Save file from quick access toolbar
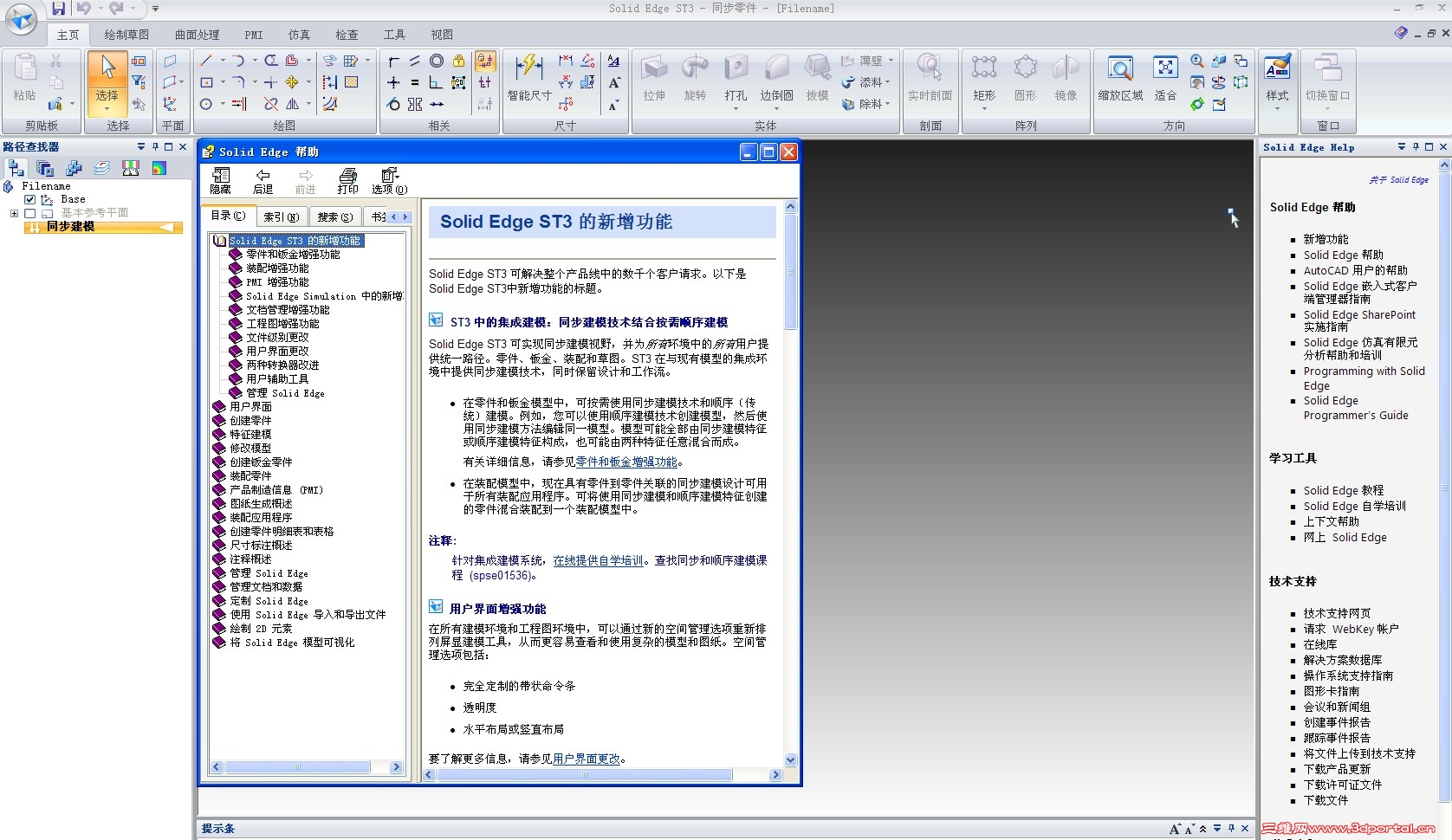Screen dimensions: 1452x840 click(58, 9)
